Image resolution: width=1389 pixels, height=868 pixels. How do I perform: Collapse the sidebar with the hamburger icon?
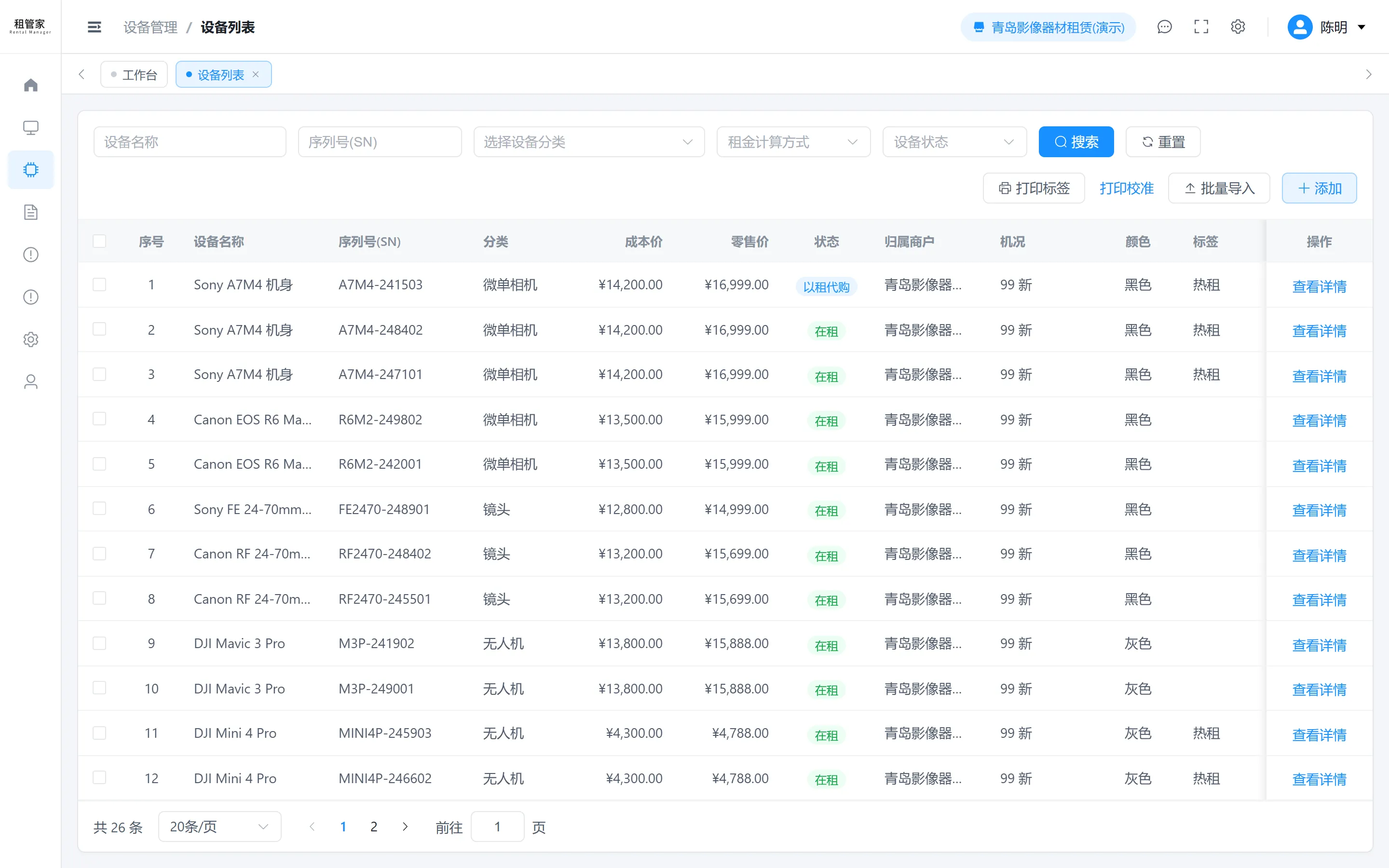tap(94, 27)
